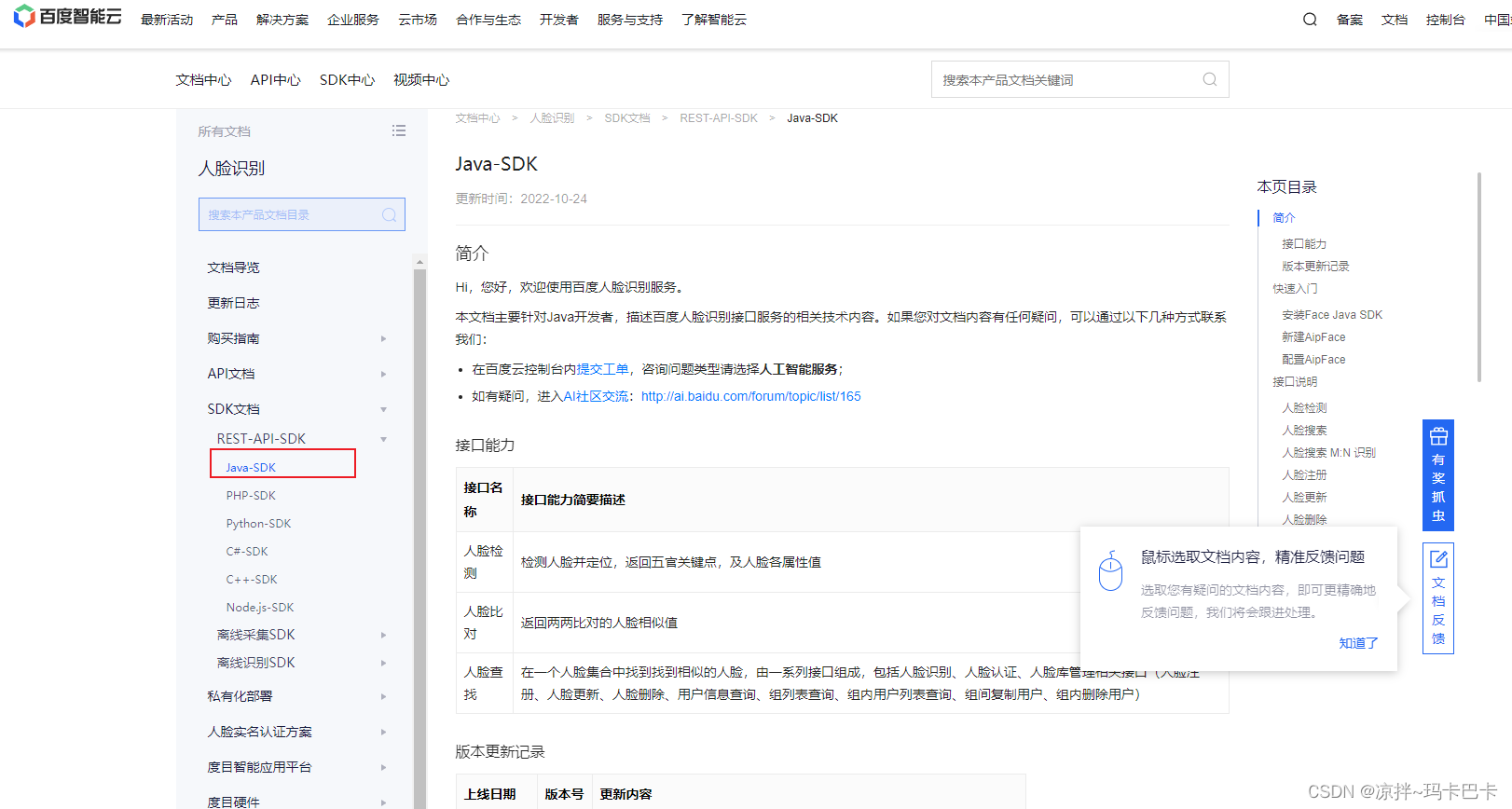Expand 人脸实名认证方案 arrow
This screenshot has width=1512, height=809.
coord(383,733)
